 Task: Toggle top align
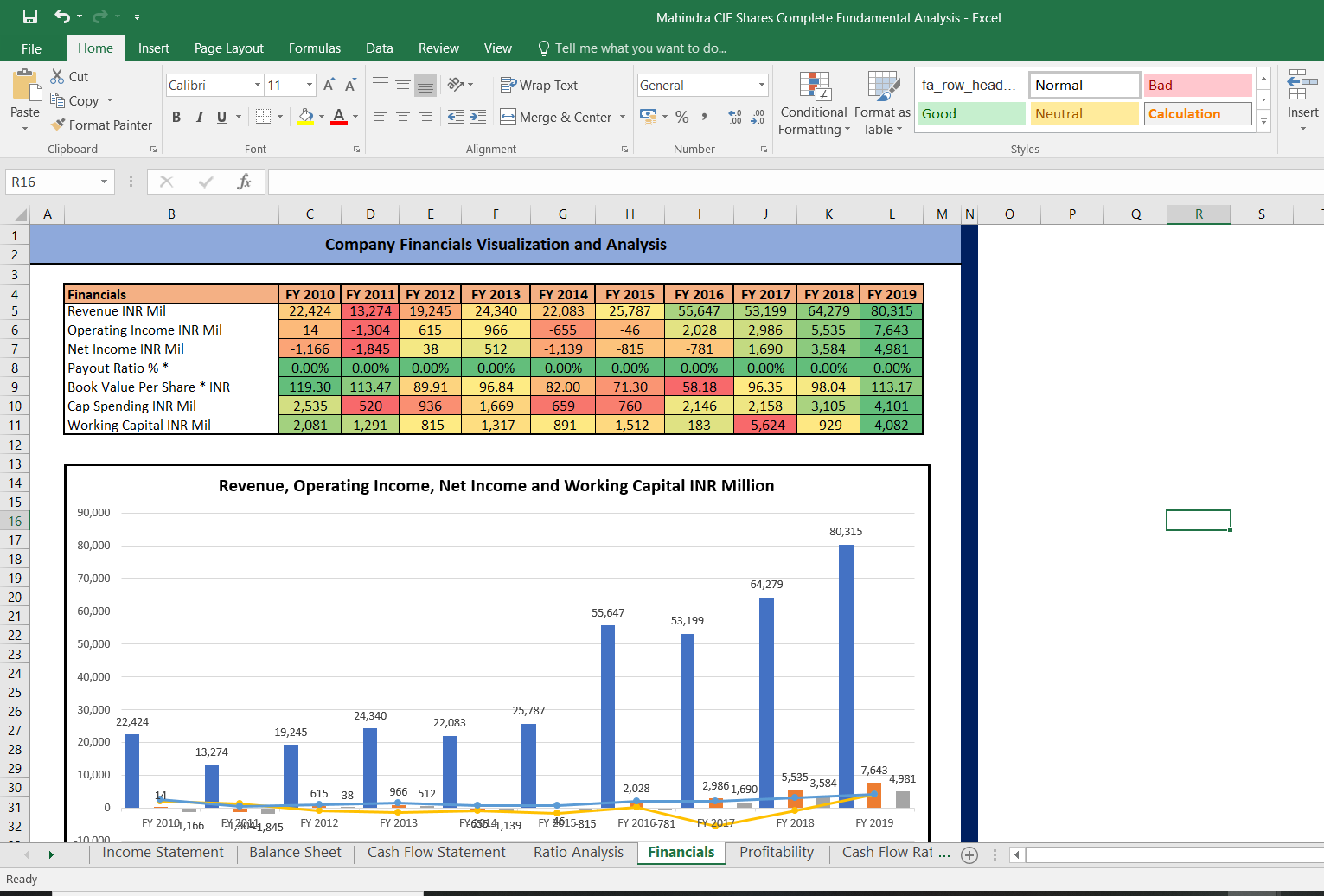(381, 84)
